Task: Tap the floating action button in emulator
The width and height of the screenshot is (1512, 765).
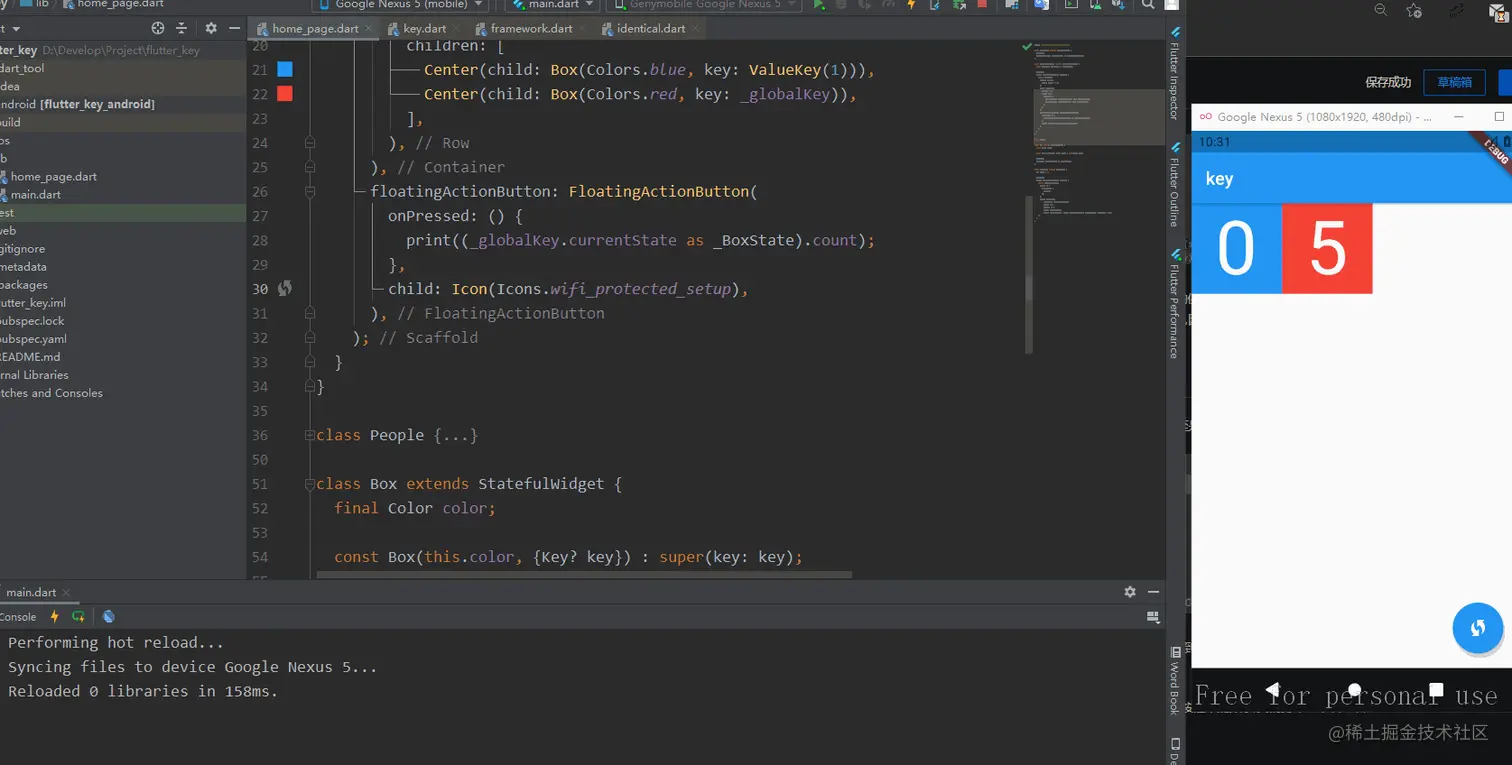Action: click(x=1477, y=627)
